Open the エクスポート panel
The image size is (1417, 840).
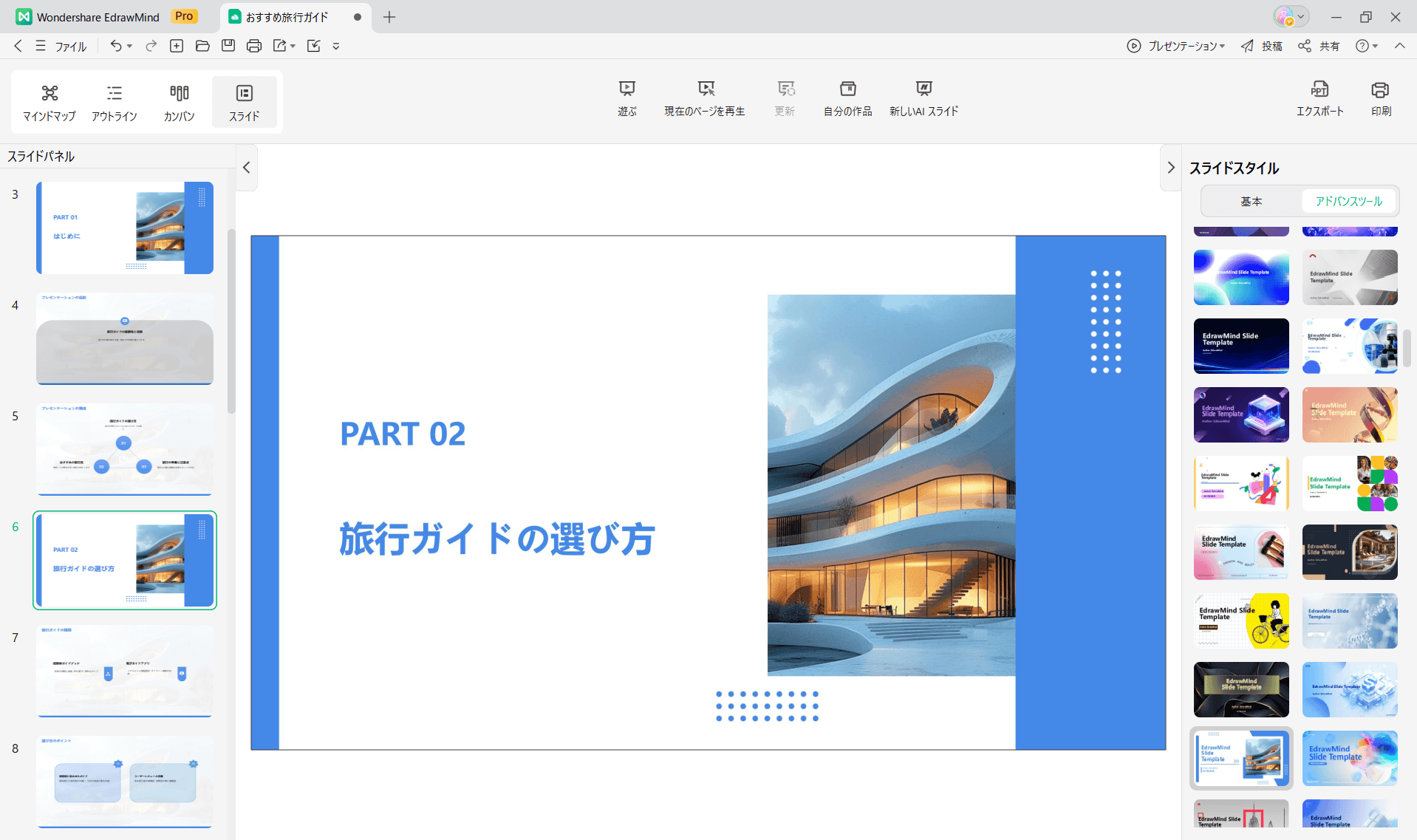1320,98
